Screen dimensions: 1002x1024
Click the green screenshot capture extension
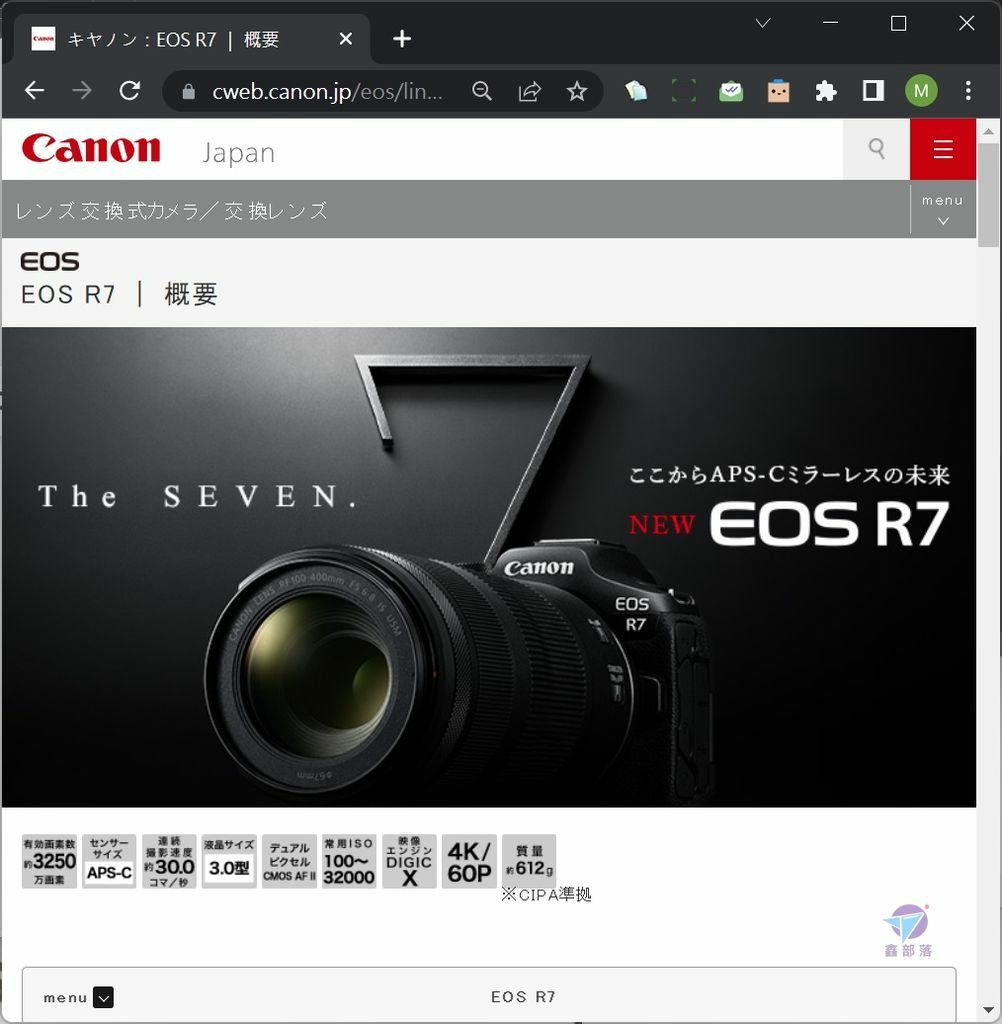coord(683,91)
